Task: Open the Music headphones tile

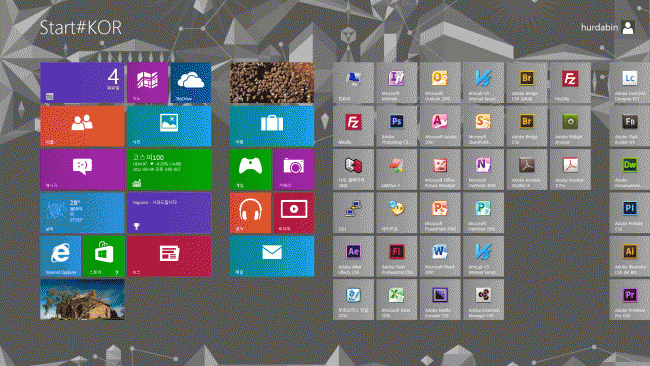Action: pyautogui.click(x=250, y=213)
